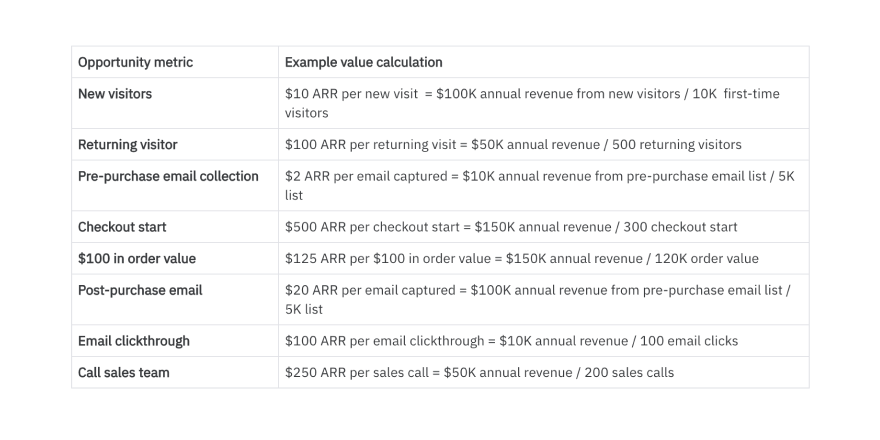Click the $100 ARR per email clickthrough calculation
Screen dimensions: 880x440
click(x=511, y=341)
